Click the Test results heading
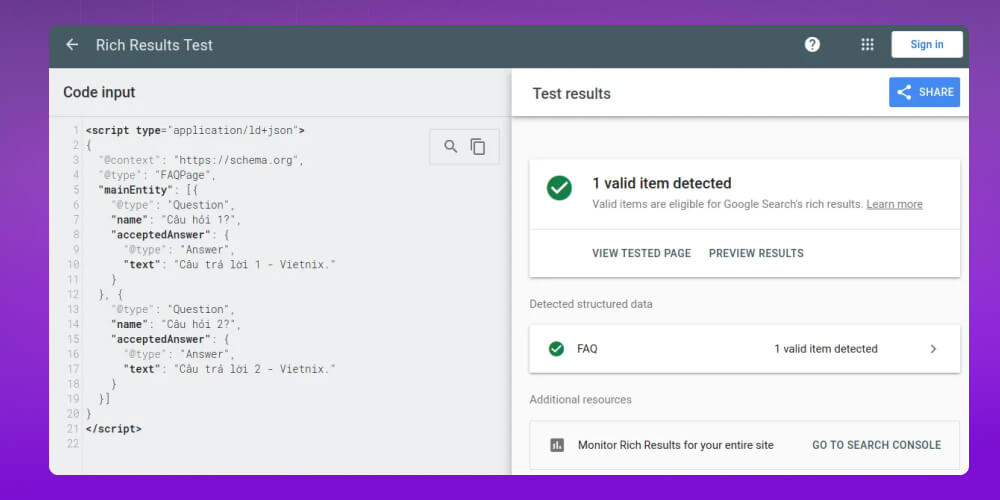Viewport: 1000px width, 500px height. click(571, 94)
